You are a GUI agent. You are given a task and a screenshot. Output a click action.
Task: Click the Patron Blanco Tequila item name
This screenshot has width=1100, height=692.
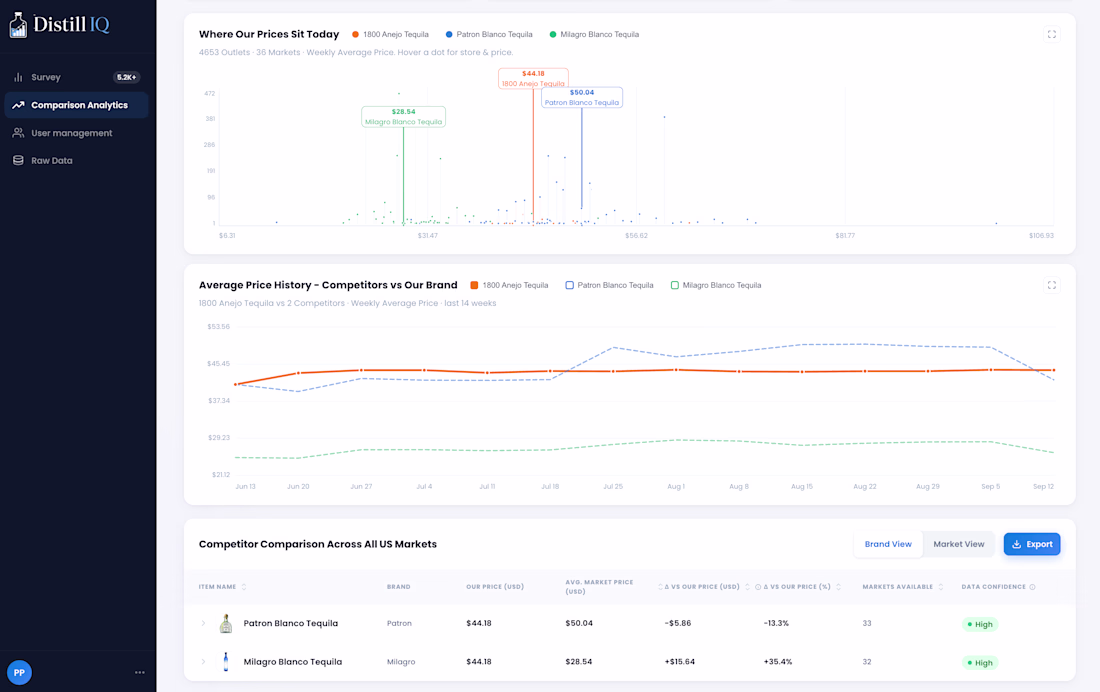pyautogui.click(x=290, y=623)
